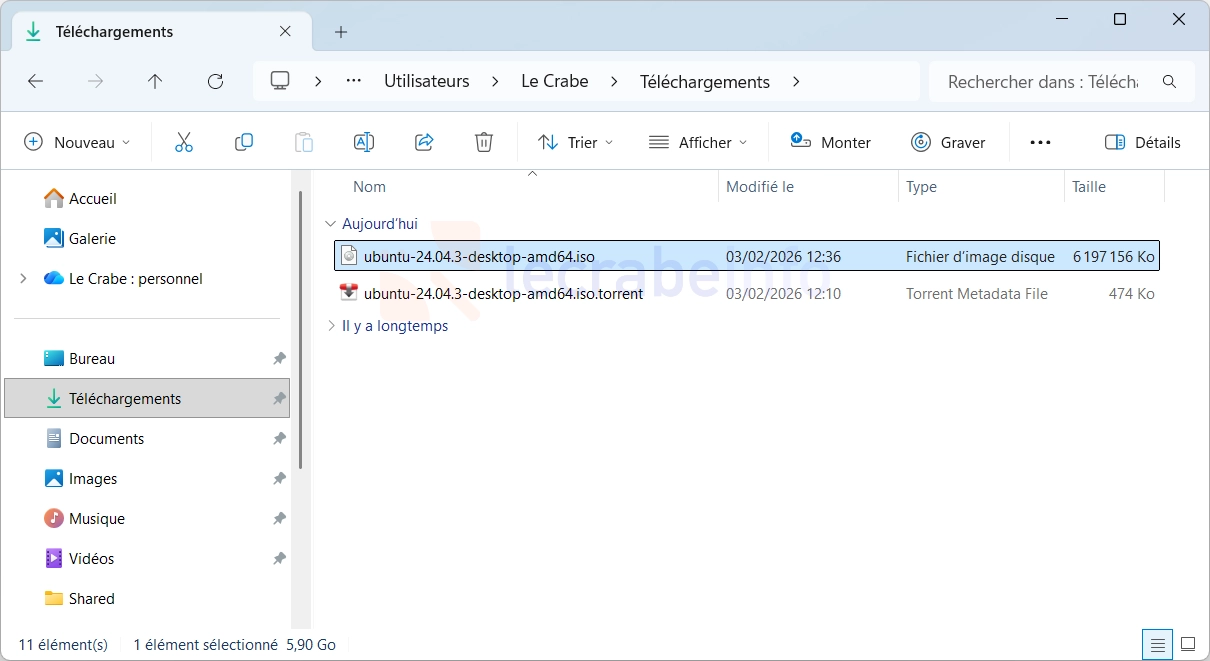
Task: Switch to large thumbnails view
Action: [x=1188, y=644]
